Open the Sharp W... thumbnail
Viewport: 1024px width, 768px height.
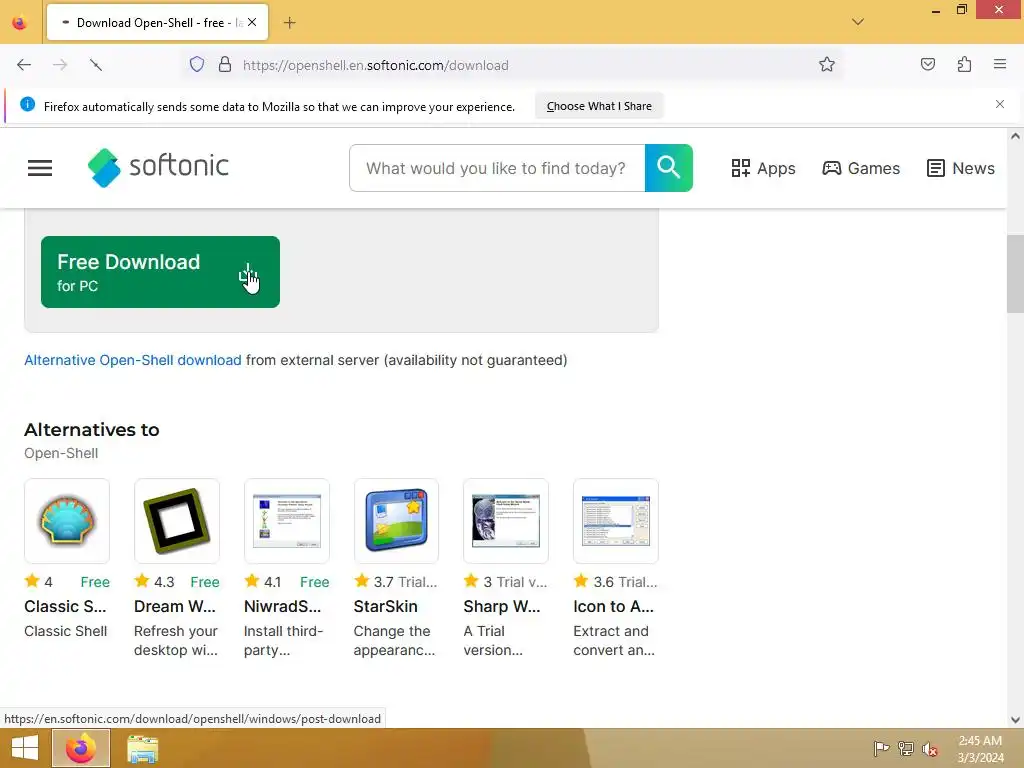(x=506, y=520)
